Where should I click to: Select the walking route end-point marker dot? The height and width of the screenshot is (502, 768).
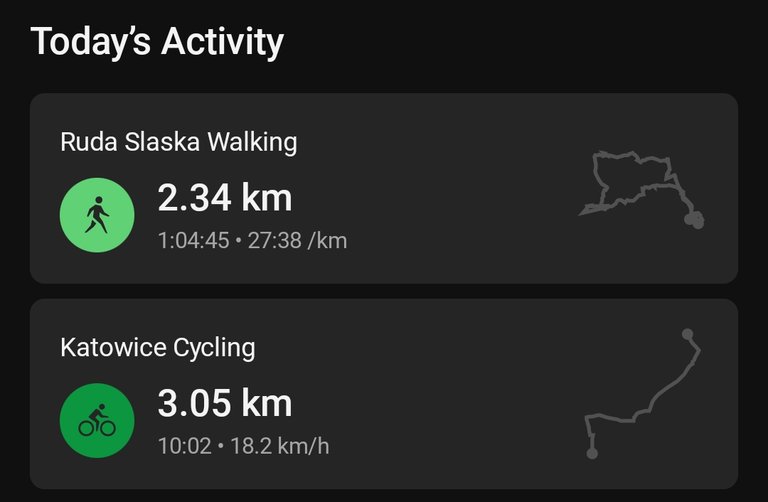(694, 219)
